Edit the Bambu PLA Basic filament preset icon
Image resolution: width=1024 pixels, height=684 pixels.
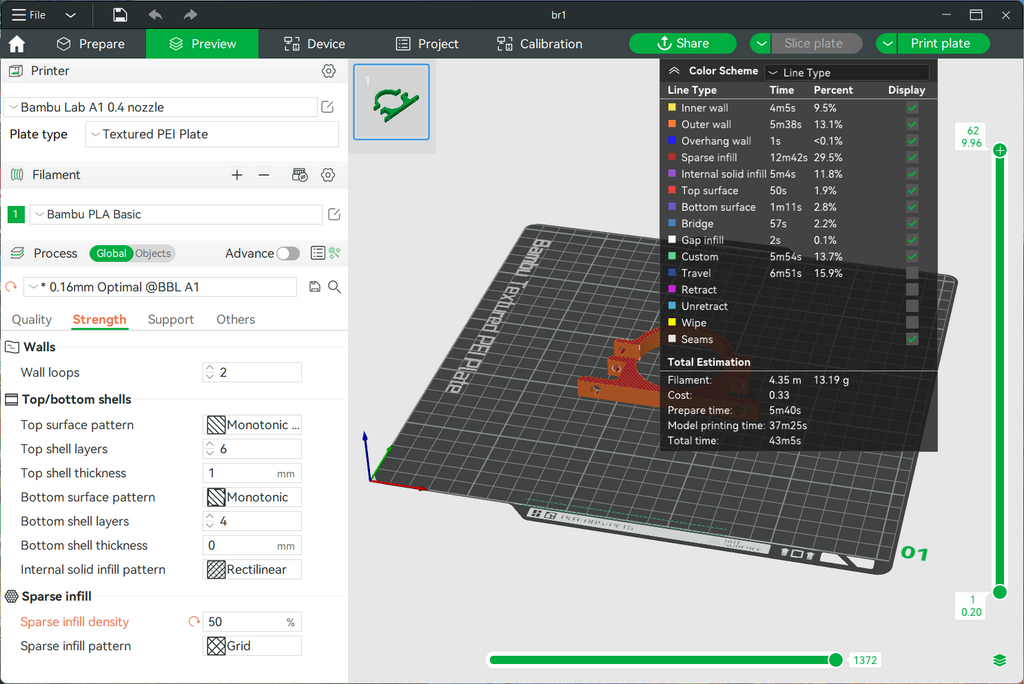click(x=334, y=214)
